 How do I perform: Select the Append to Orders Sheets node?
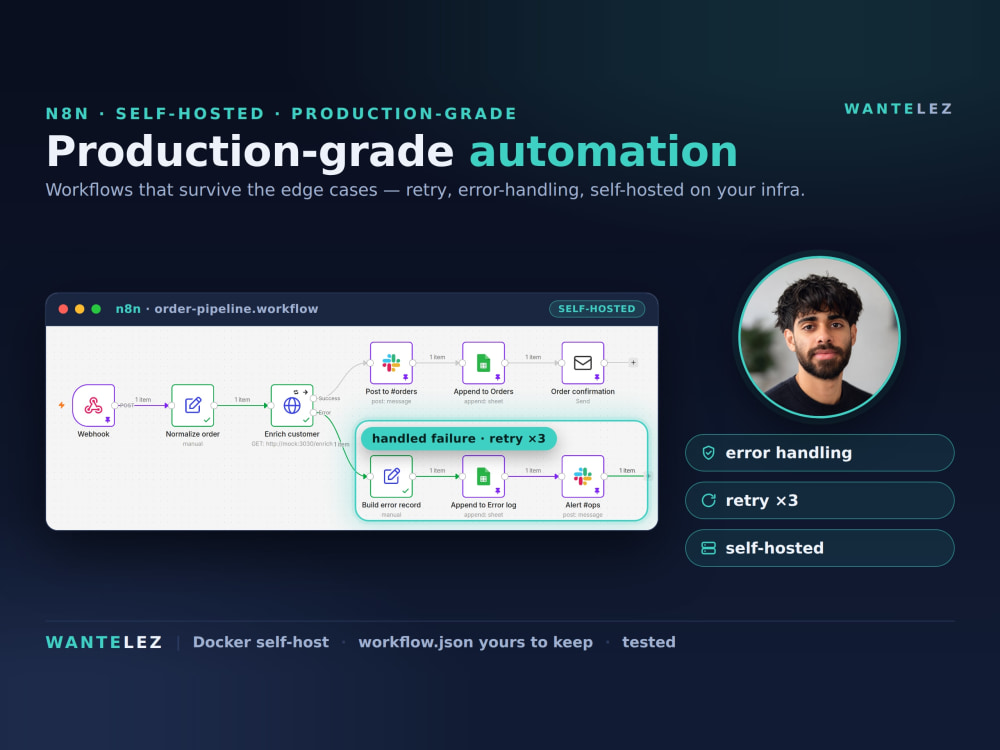pos(483,363)
